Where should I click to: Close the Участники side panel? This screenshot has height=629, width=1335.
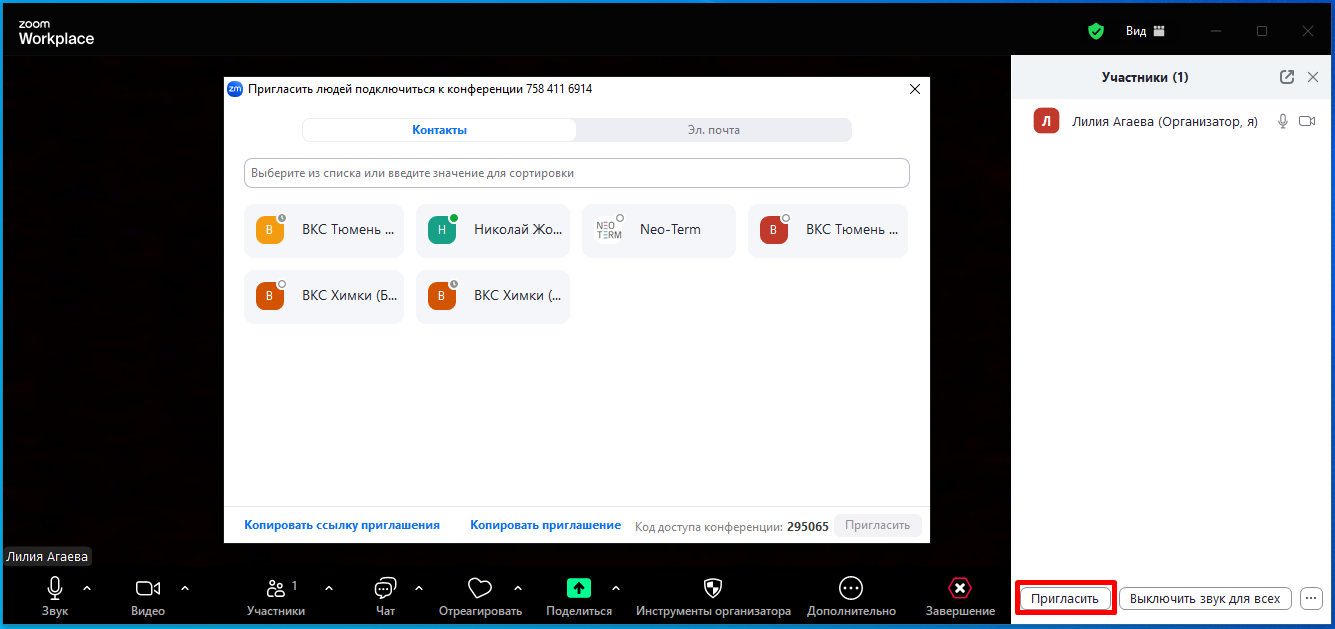[1313, 77]
